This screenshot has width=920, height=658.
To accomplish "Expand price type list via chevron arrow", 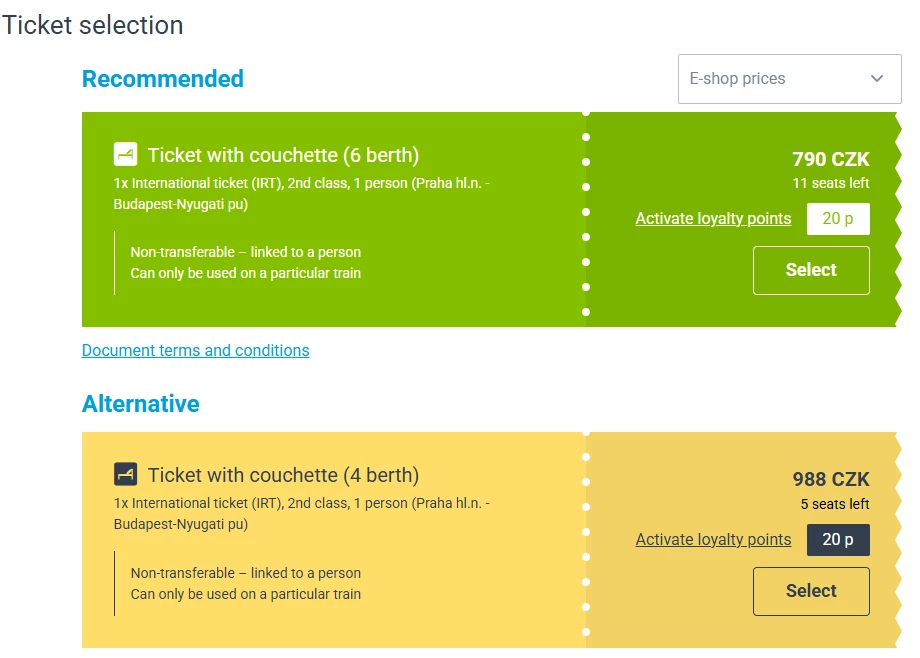I will click(x=877, y=79).
